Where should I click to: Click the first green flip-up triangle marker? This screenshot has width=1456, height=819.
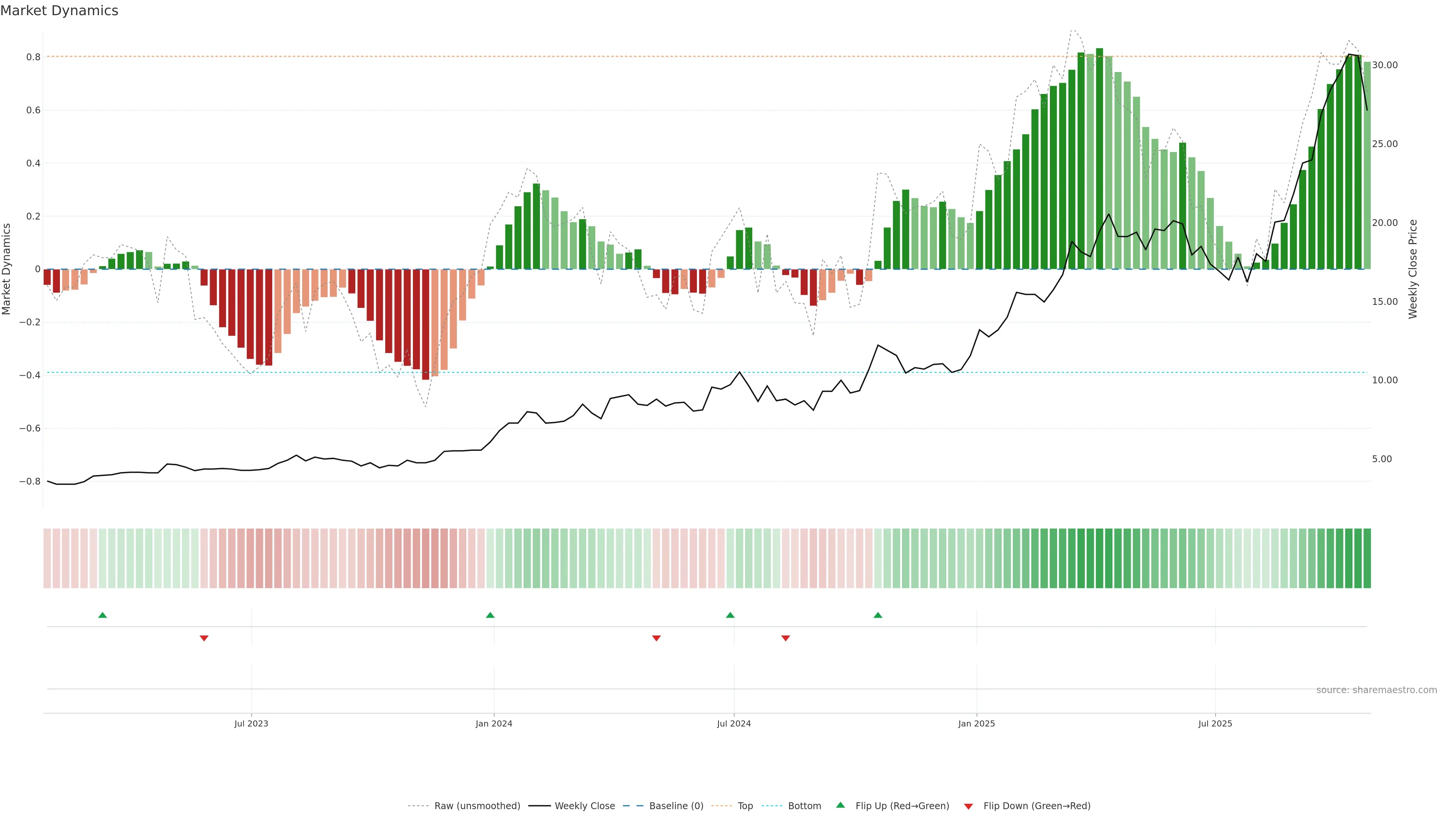(102, 615)
